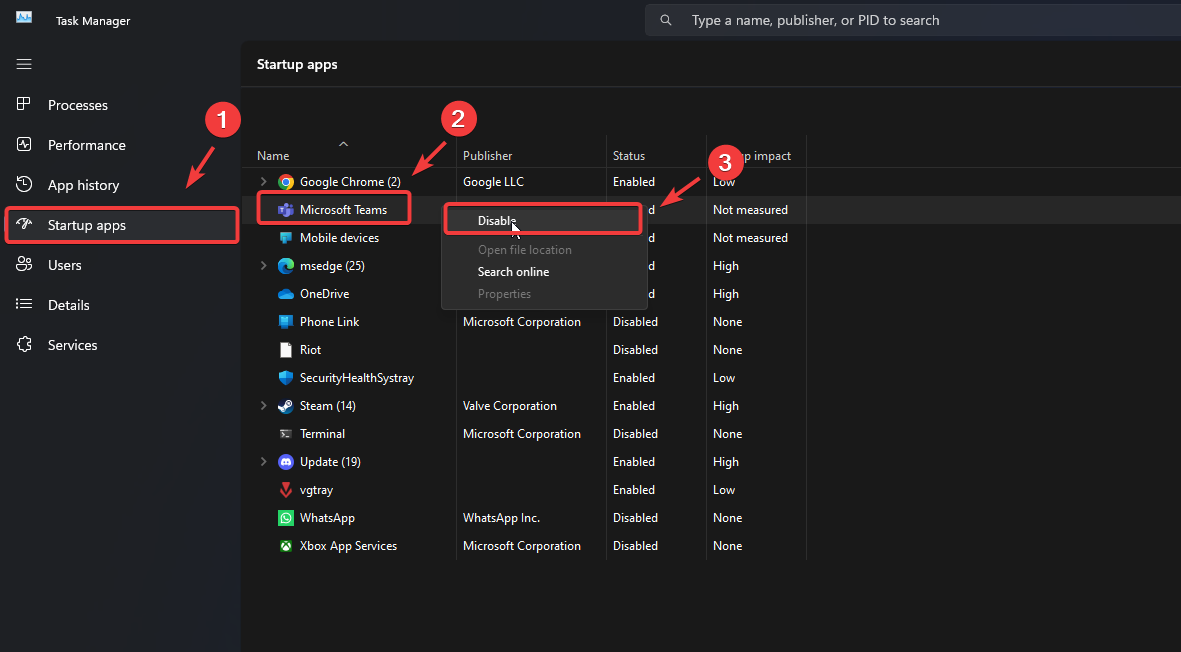The width and height of the screenshot is (1181, 652).
Task: Expand the msedge (25) group
Action: pos(264,266)
